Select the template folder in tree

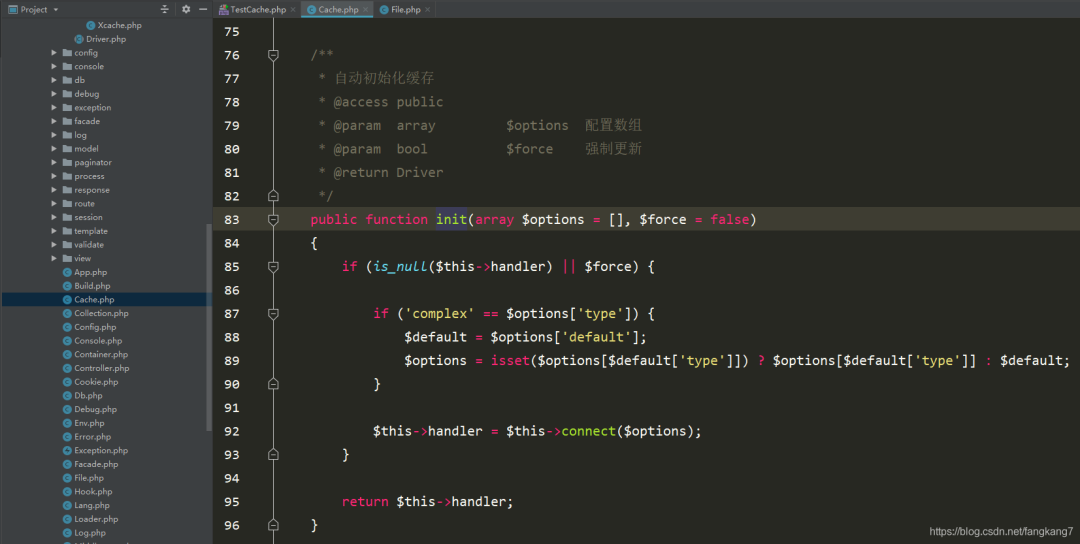pos(91,231)
